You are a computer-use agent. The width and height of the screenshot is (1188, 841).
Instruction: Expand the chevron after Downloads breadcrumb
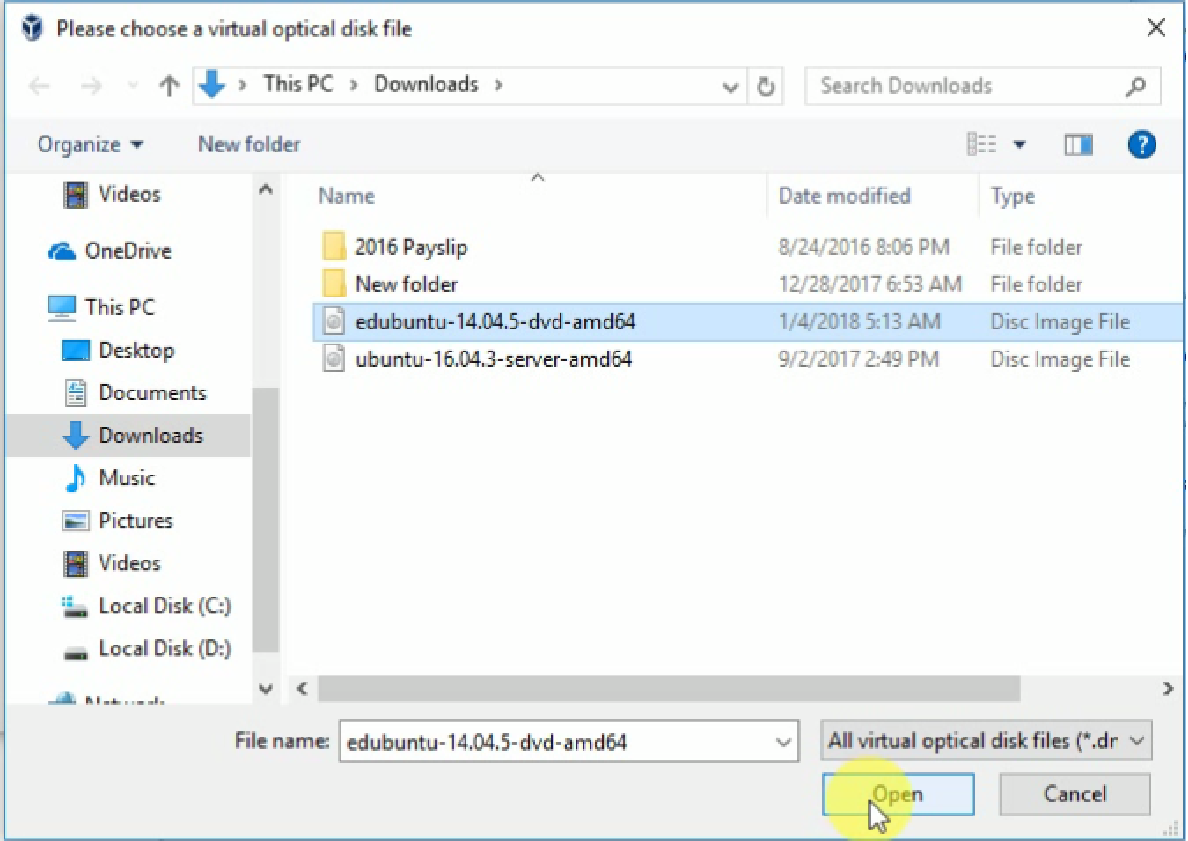(x=499, y=84)
